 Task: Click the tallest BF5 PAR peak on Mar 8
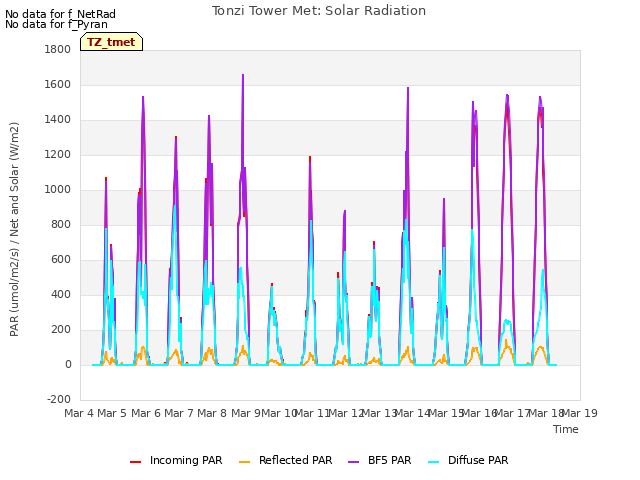pos(243,75)
